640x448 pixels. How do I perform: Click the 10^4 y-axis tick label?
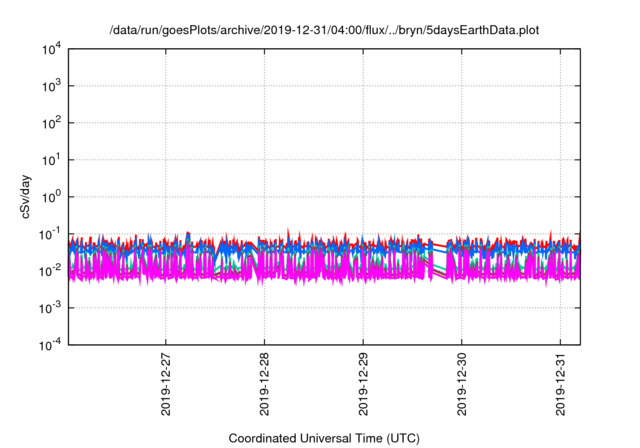pos(52,50)
